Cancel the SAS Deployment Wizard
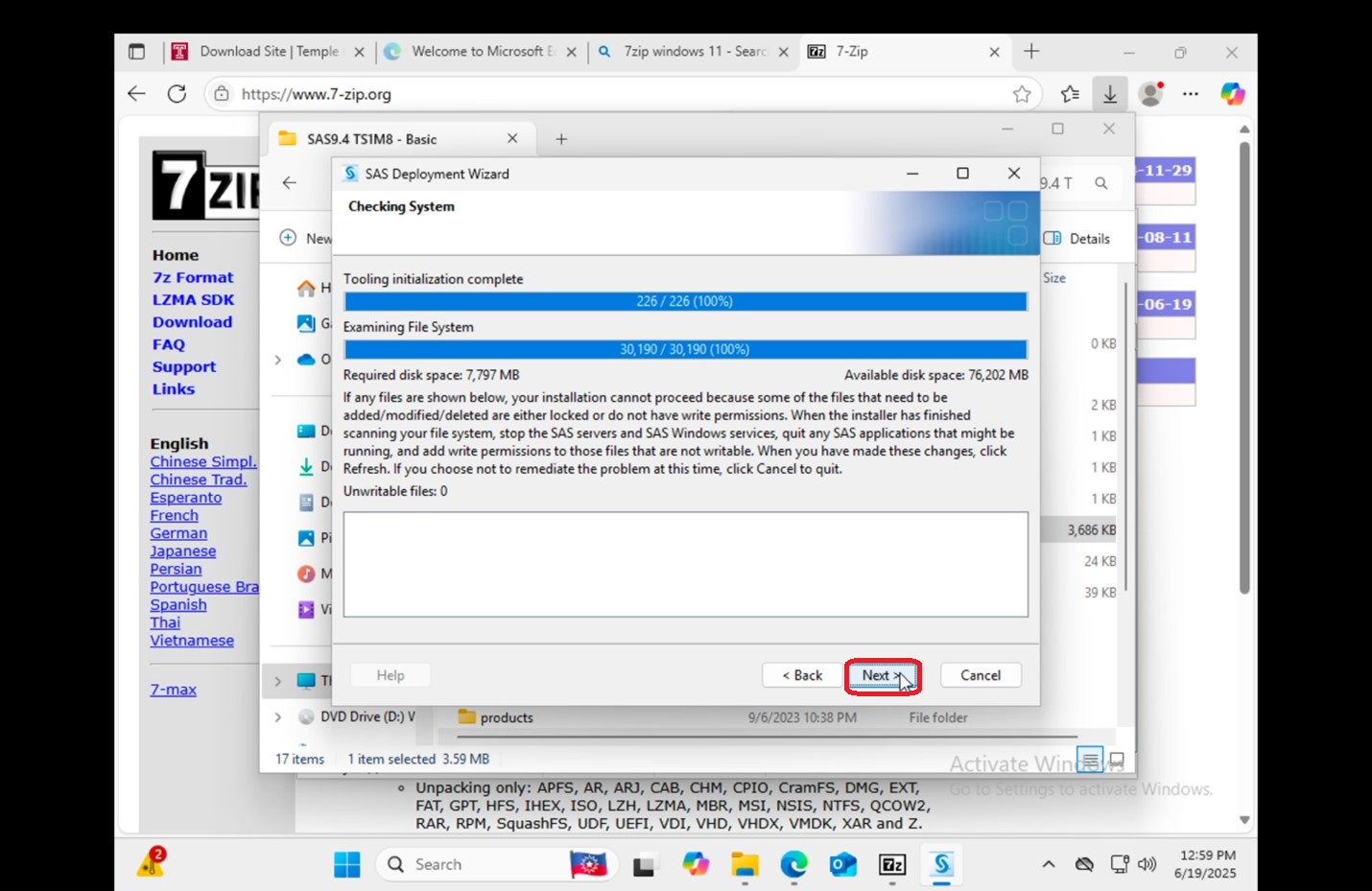Screen dimensions: 1372x891 [981, 675]
